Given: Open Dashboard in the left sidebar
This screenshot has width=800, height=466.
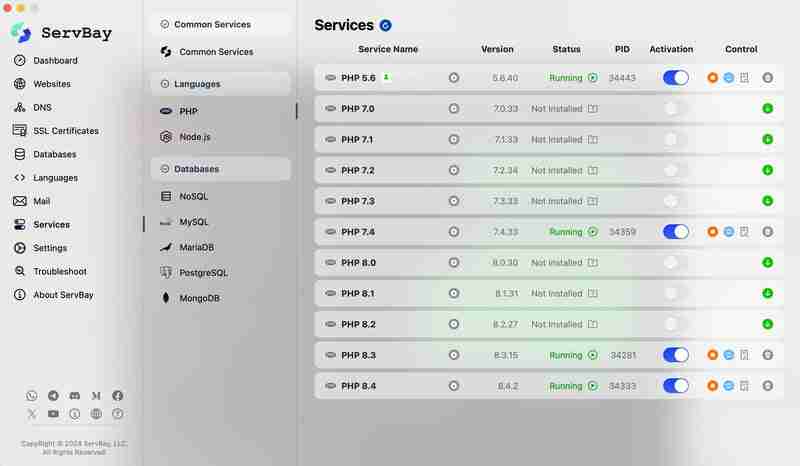Looking at the screenshot, I should (x=55, y=61).
